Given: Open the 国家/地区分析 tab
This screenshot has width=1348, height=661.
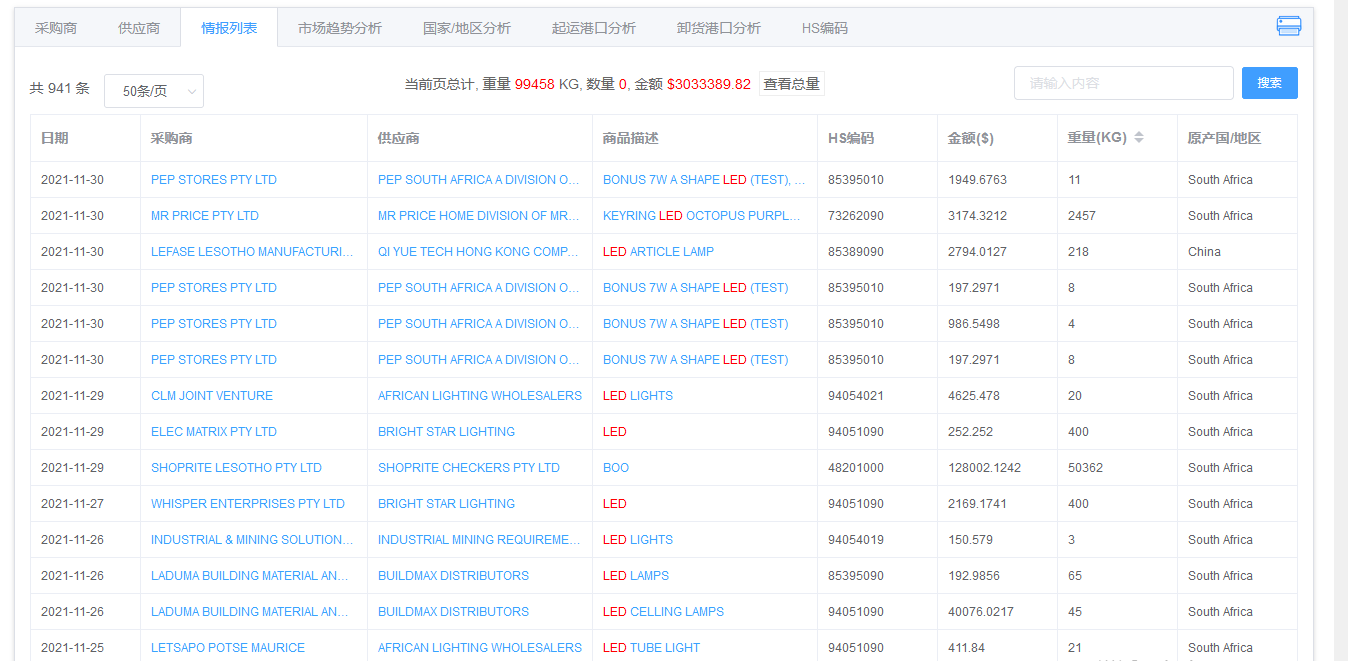Looking at the screenshot, I should [x=467, y=28].
